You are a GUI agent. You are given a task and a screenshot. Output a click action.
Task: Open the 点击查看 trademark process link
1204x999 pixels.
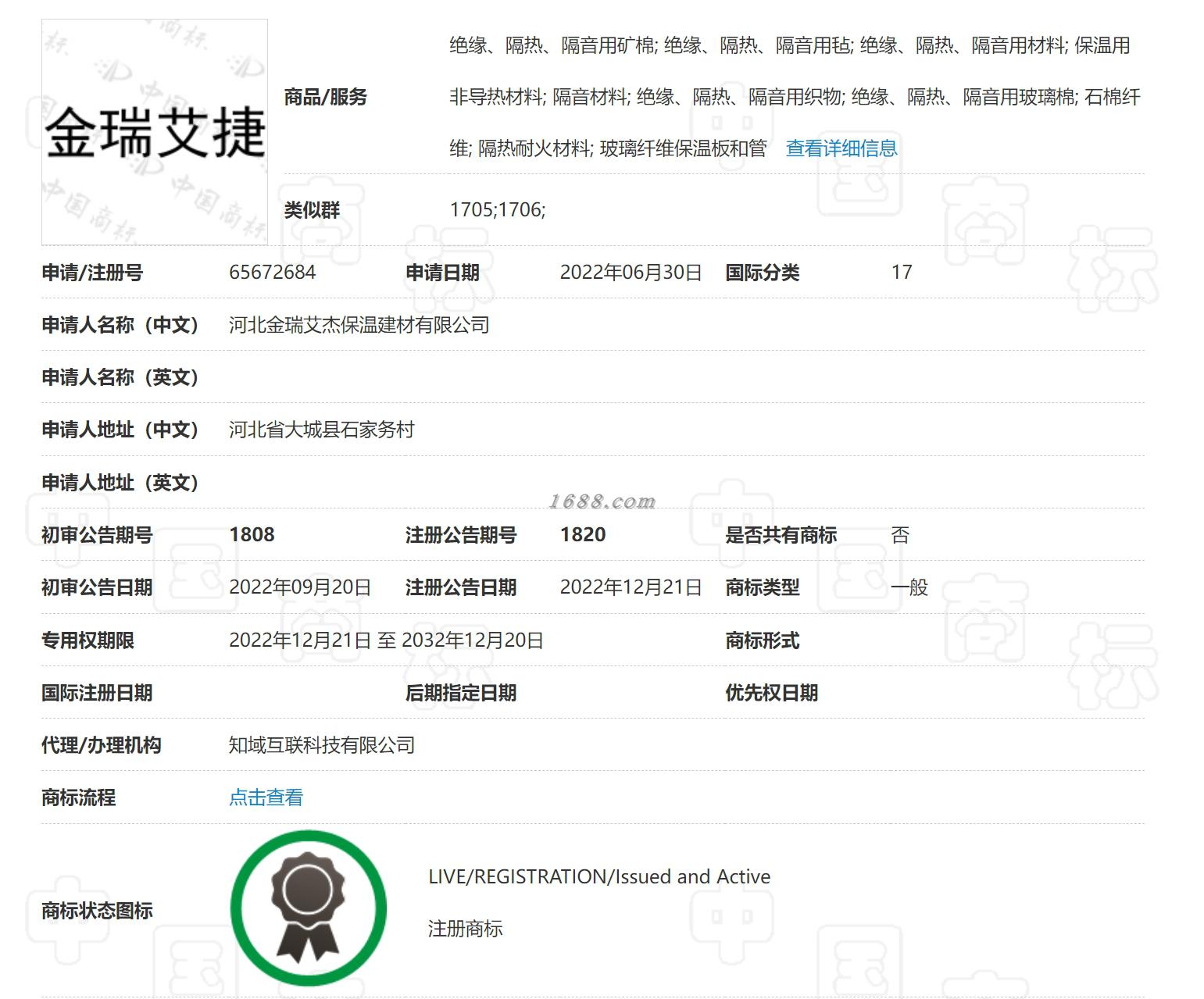266,797
